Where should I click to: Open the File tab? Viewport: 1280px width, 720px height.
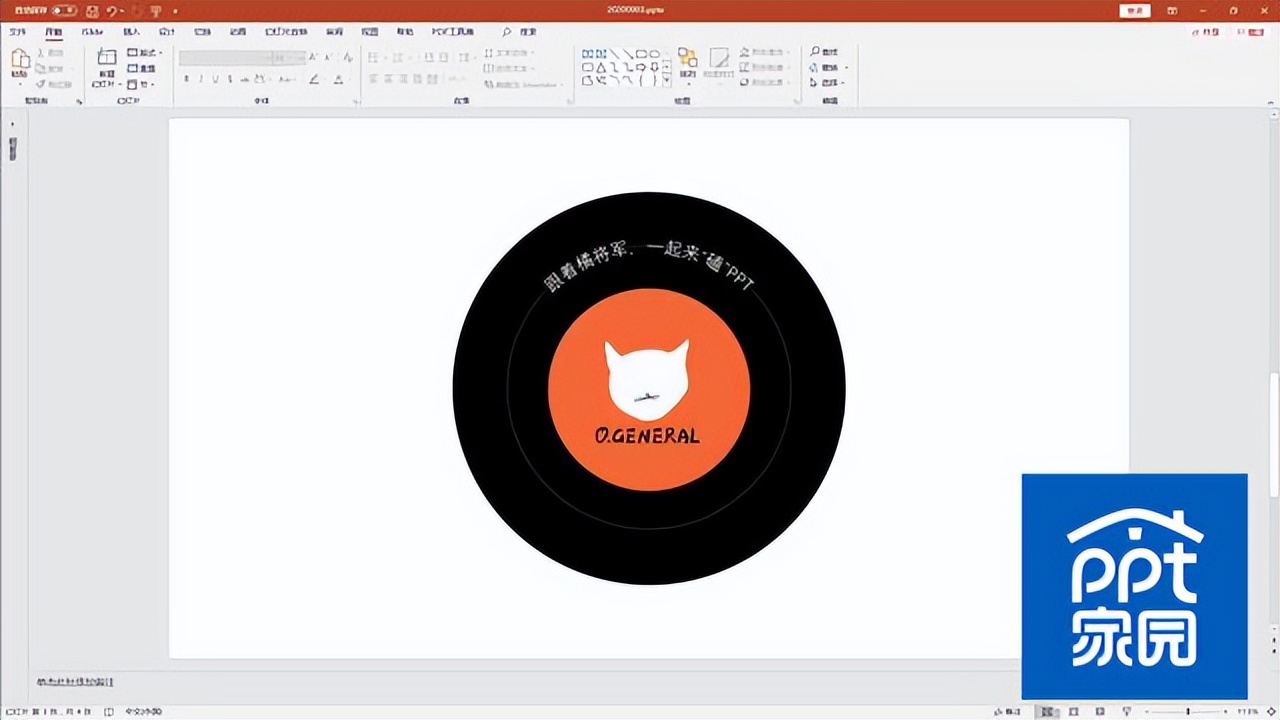tap(17, 32)
